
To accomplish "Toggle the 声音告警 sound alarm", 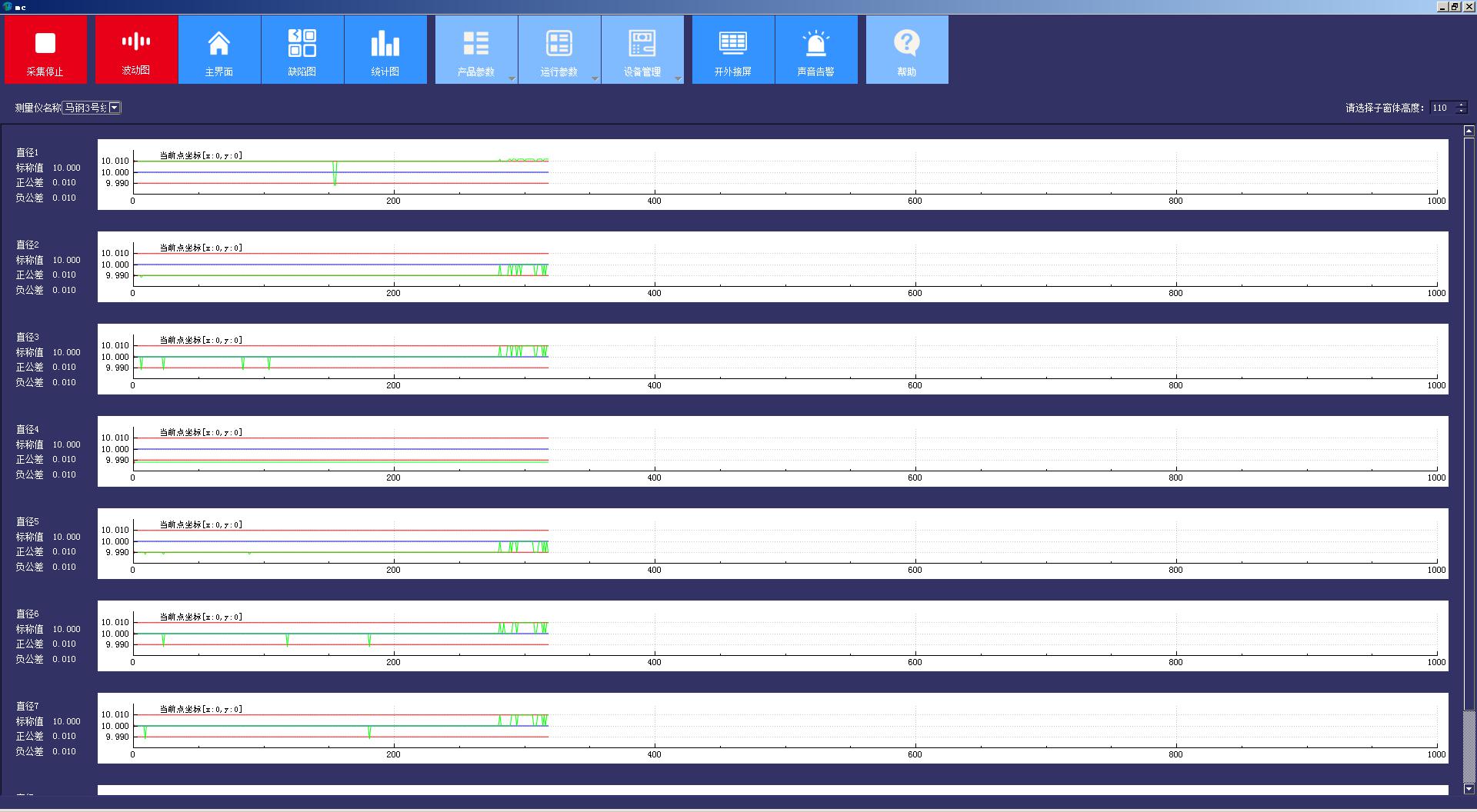I will (816, 50).
